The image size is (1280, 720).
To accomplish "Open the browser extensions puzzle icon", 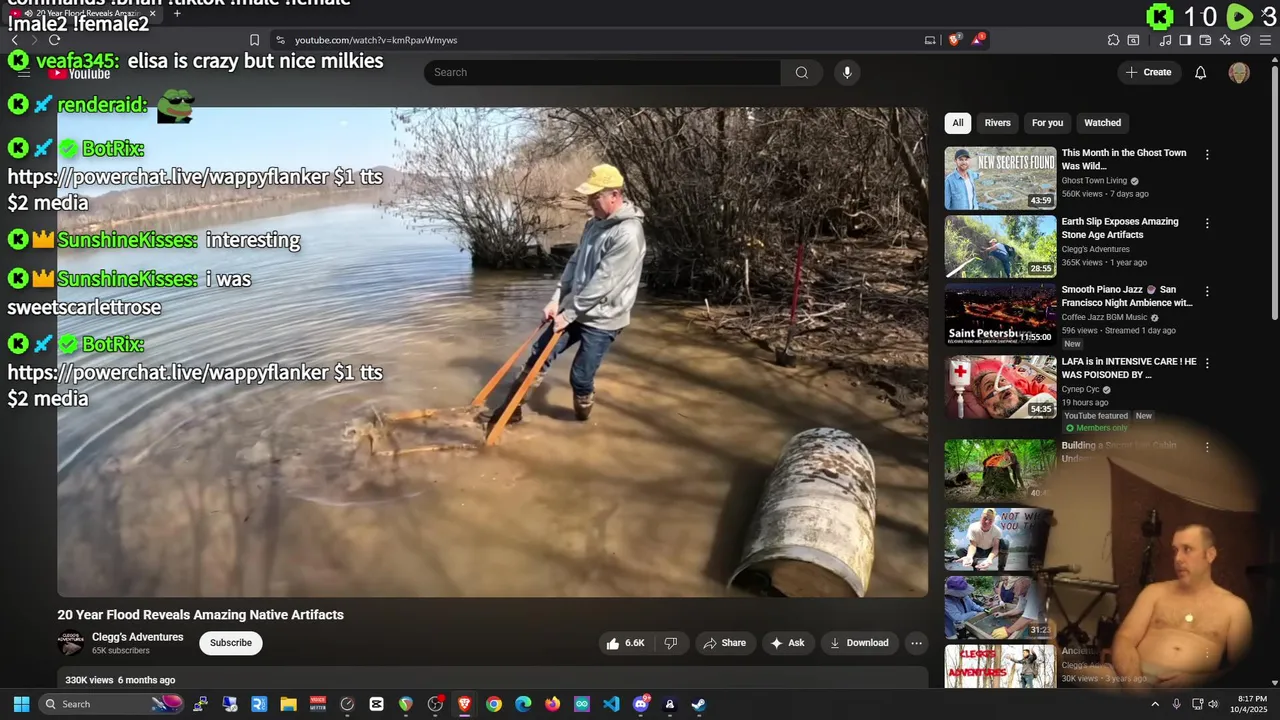I will 1113,40.
